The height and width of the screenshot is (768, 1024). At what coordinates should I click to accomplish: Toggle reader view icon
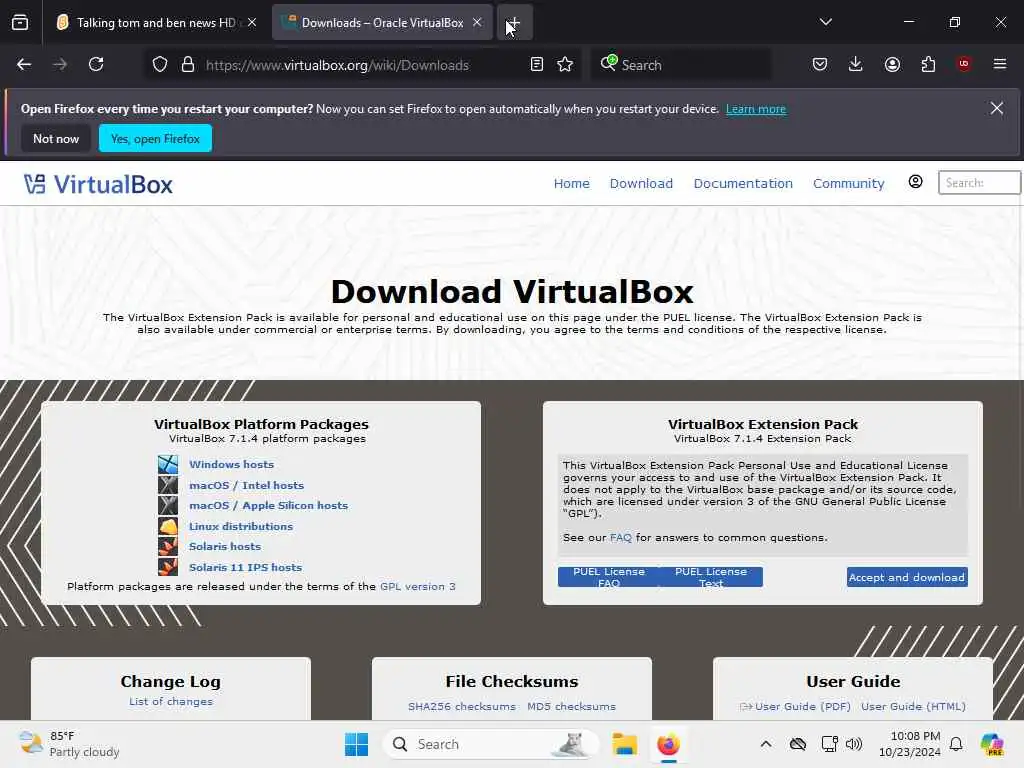(537, 65)
